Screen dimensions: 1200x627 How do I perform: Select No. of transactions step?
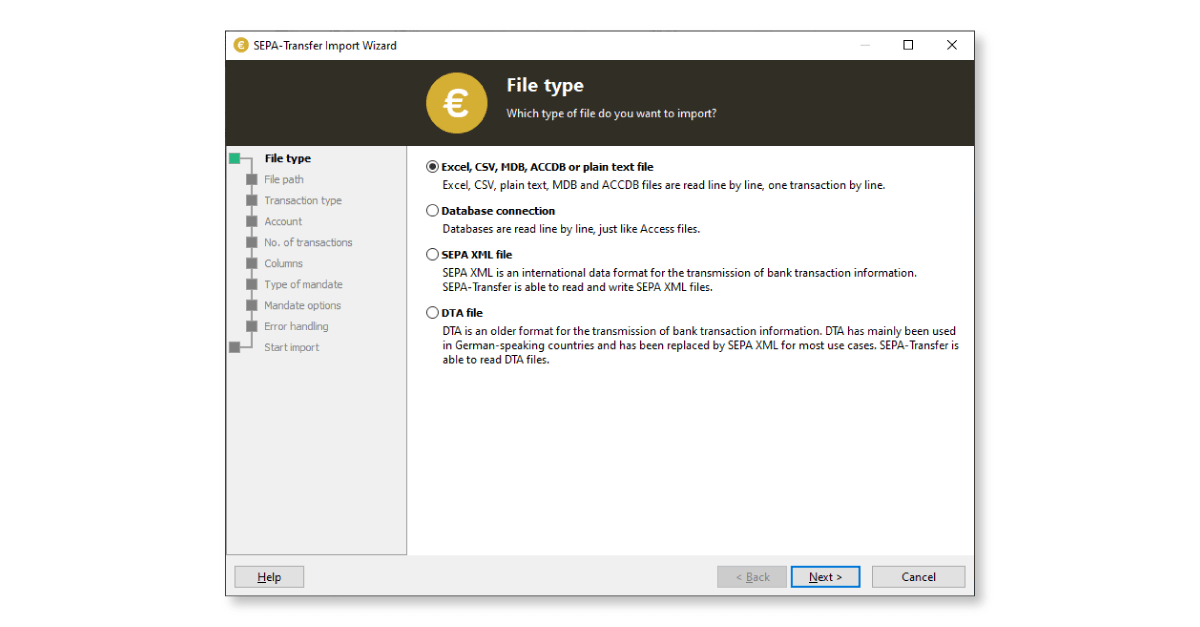308,243
